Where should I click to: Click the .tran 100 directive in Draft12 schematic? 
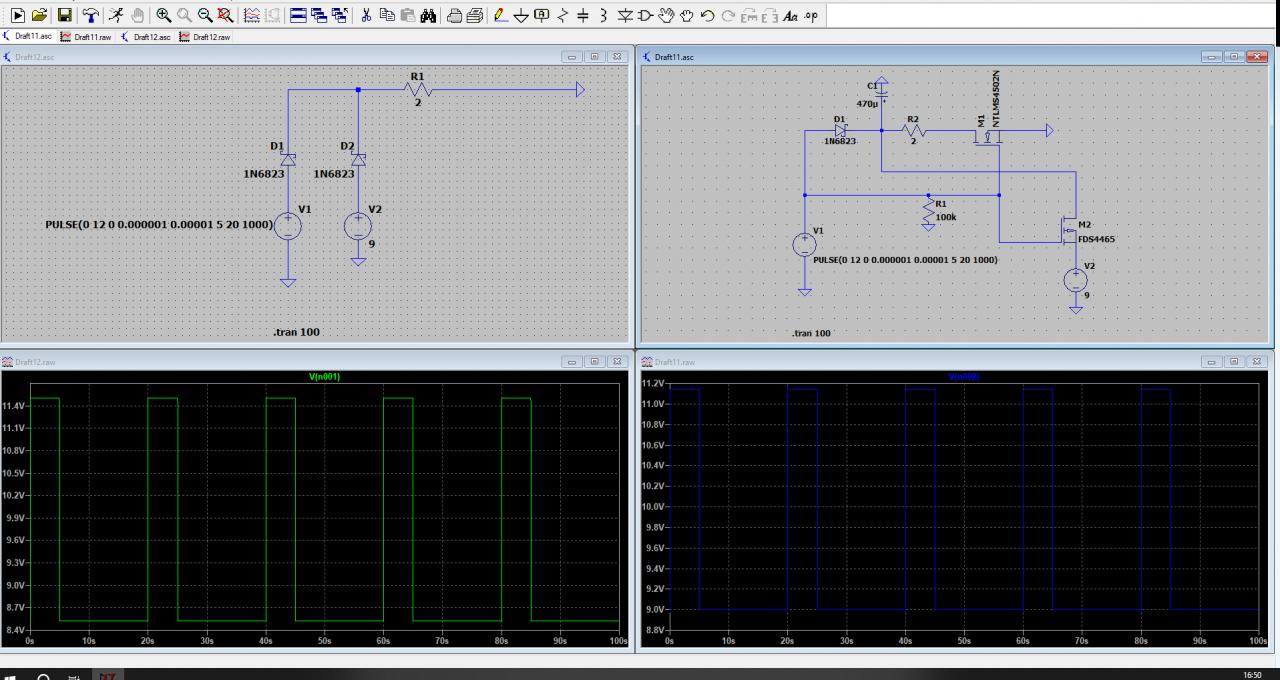(297, 332)
